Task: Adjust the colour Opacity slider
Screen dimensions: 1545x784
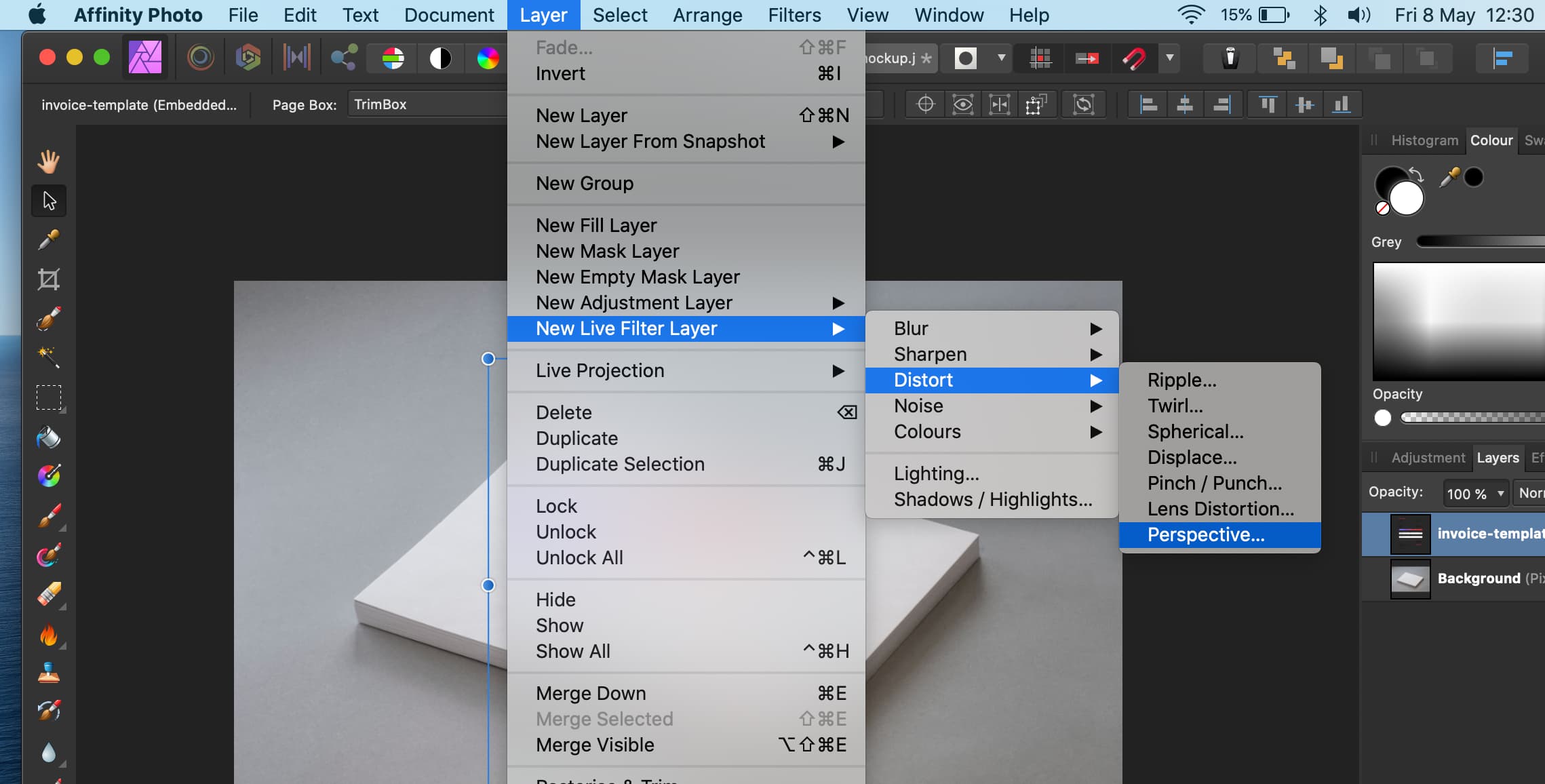Action: point(1473,418)
